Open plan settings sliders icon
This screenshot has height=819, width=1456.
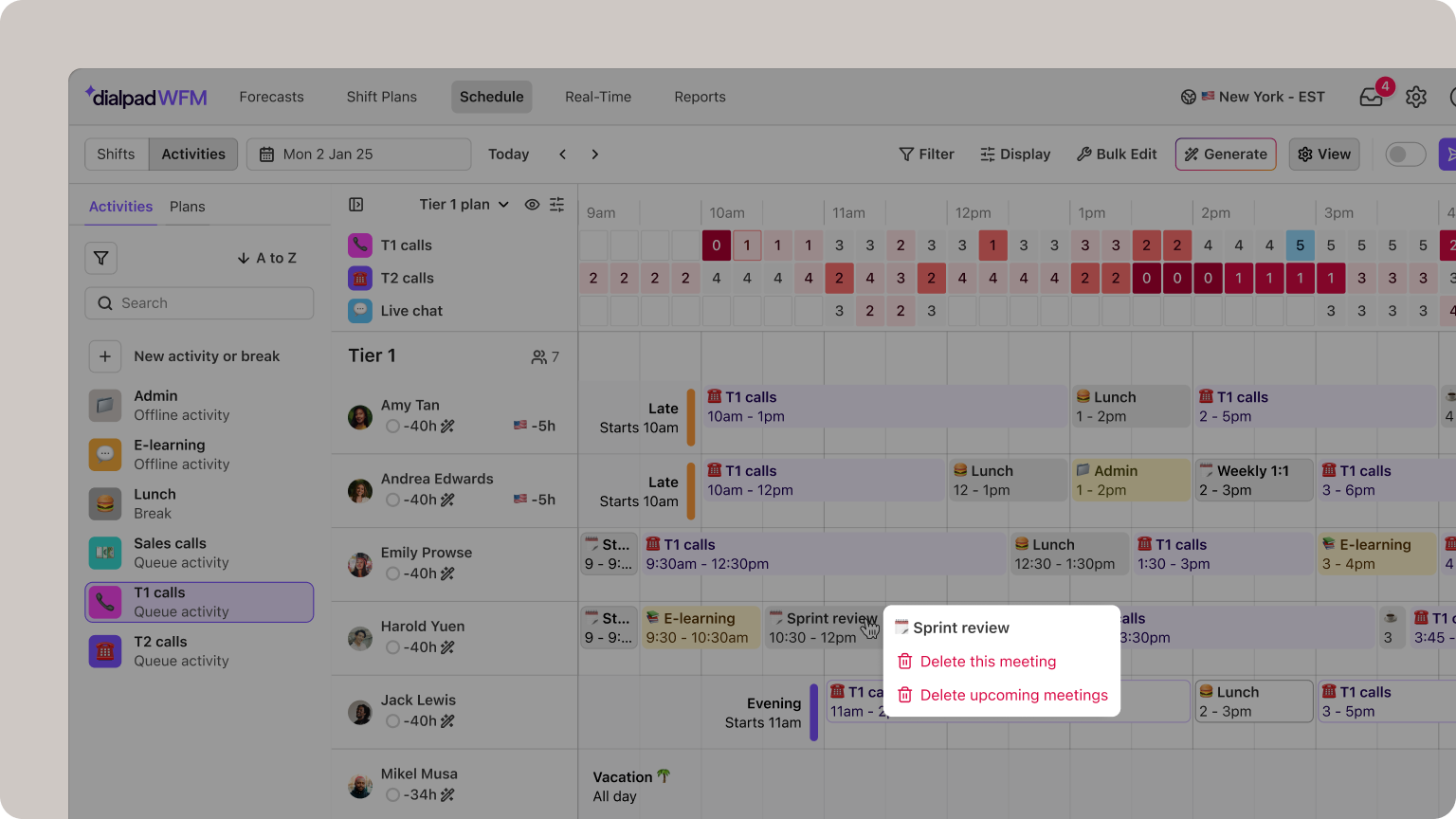[557, 205]
